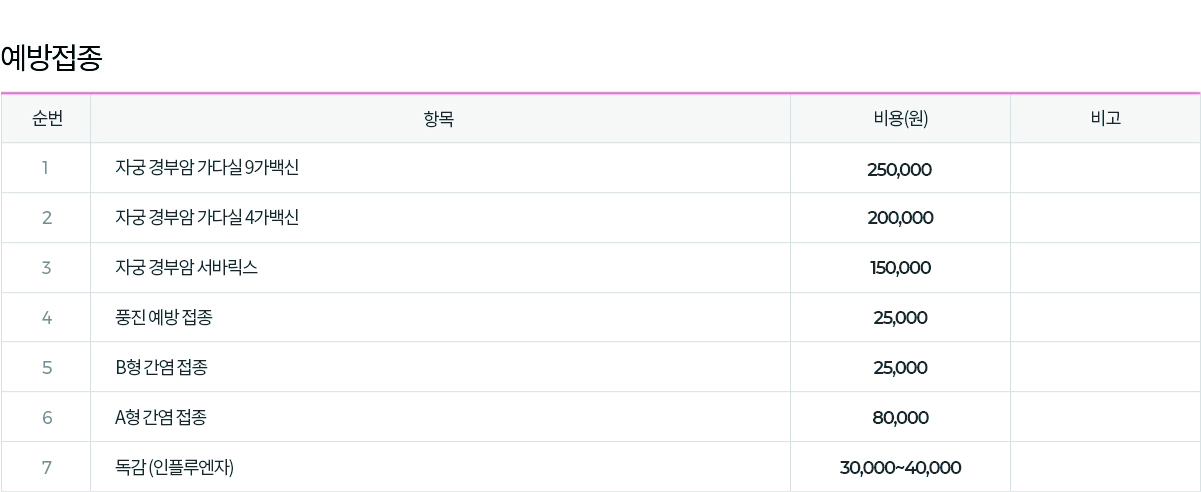Select the 자궁 경부암 가다실 4가백신 item
The image size is (1201, 492).
[x=207, y=218]
